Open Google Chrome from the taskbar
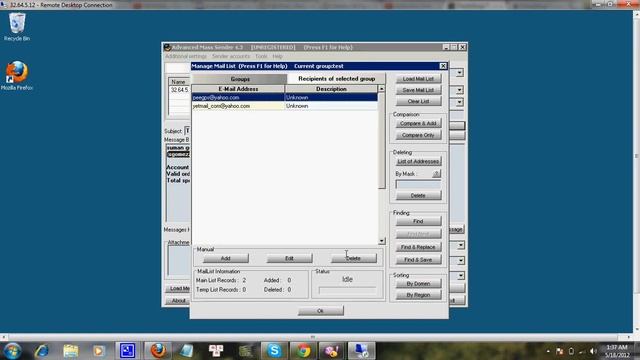640x360 pixels. tap(303, 351)
